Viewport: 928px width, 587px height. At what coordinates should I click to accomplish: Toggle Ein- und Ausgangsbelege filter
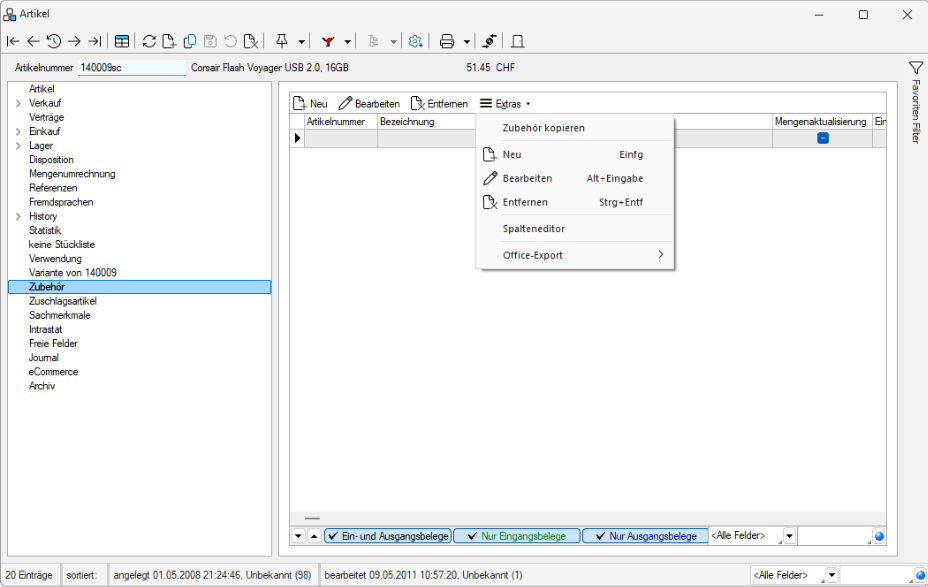pos(388,536)
